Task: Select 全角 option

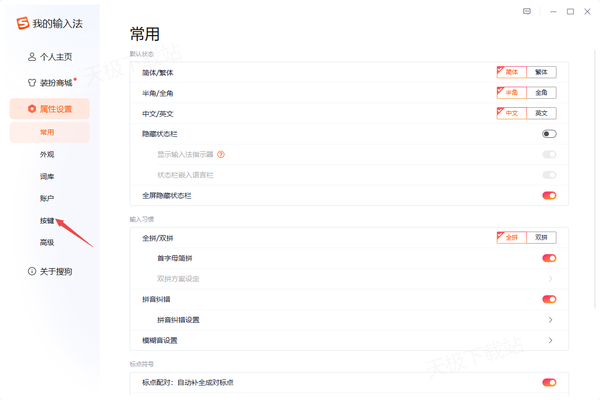Action: (541, 93)
